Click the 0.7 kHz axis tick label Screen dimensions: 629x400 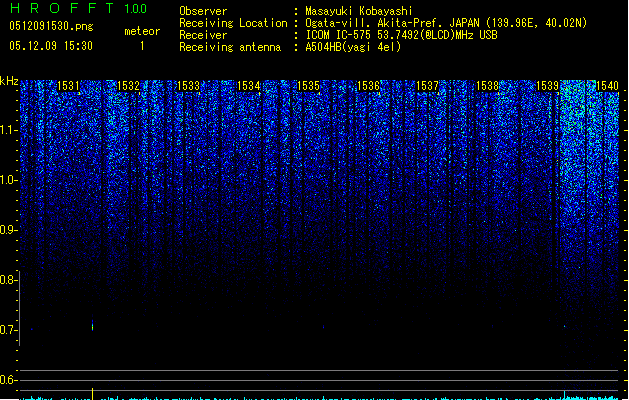[8, 330]
